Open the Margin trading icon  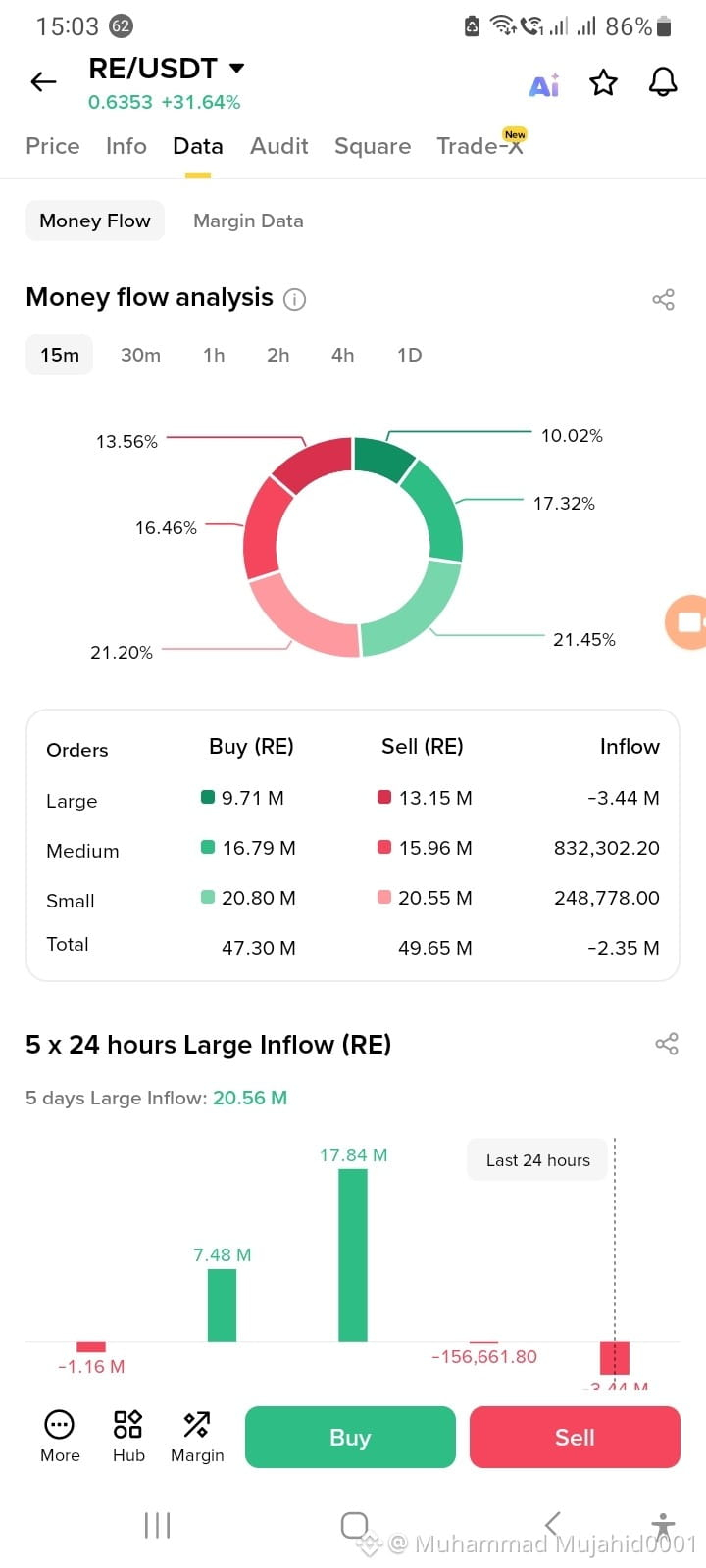[197, 1437]
